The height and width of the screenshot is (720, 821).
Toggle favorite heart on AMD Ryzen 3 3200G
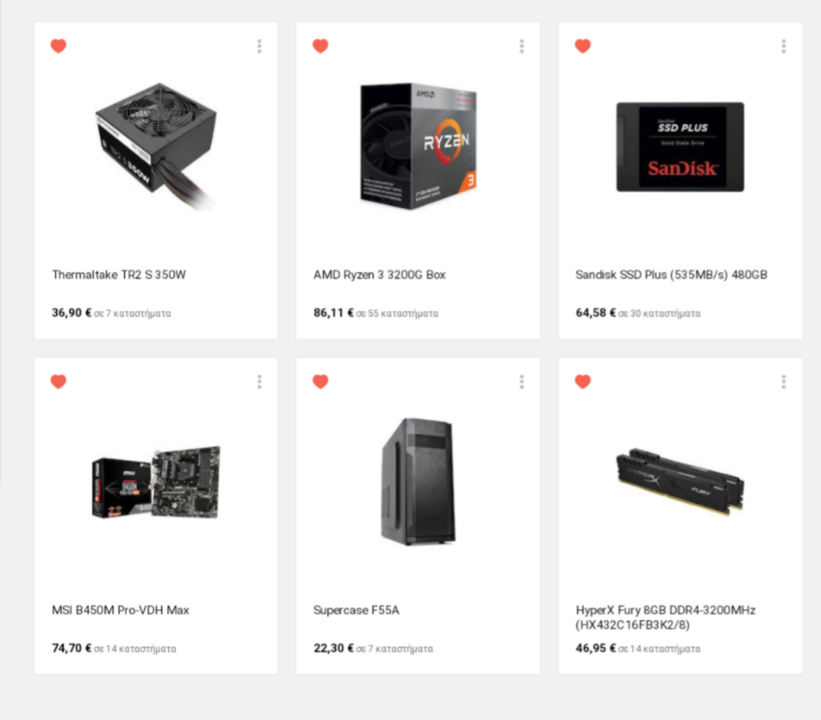(x=320, y=46)
